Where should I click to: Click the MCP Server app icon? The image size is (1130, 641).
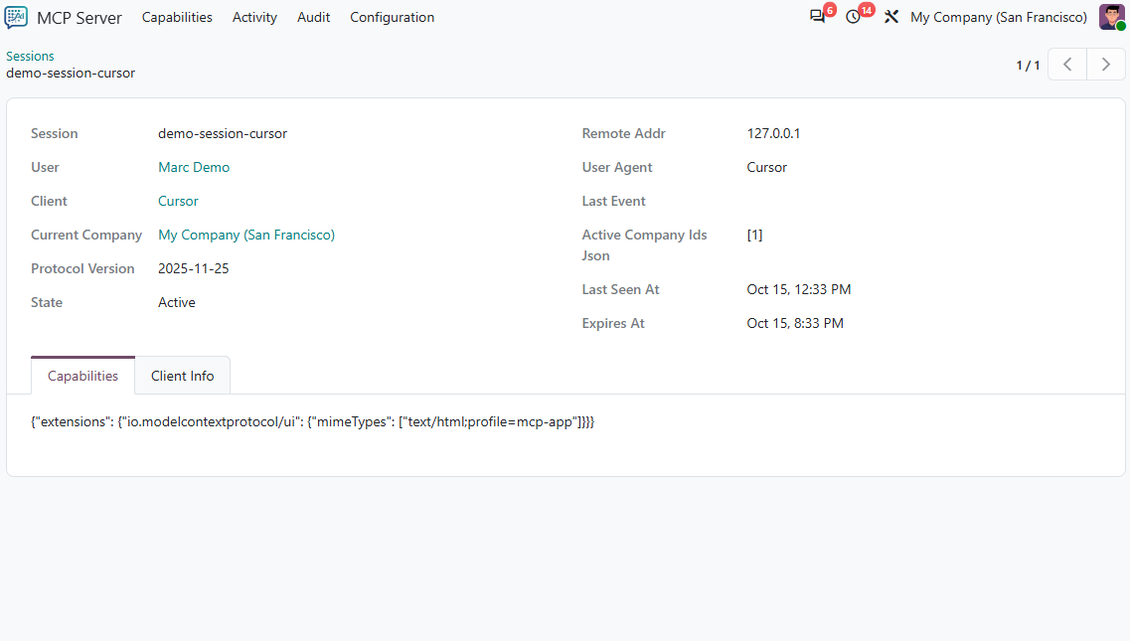(16, 17)
